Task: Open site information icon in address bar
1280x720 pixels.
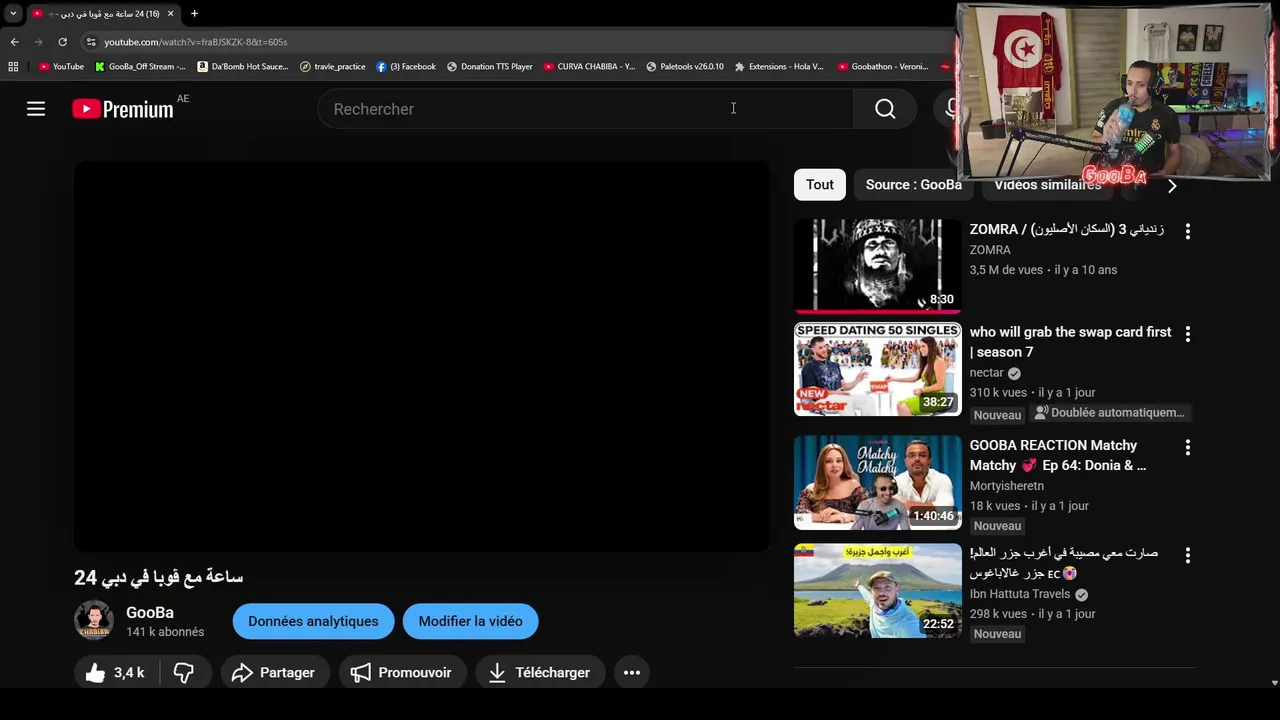Action: coord(91,42)
